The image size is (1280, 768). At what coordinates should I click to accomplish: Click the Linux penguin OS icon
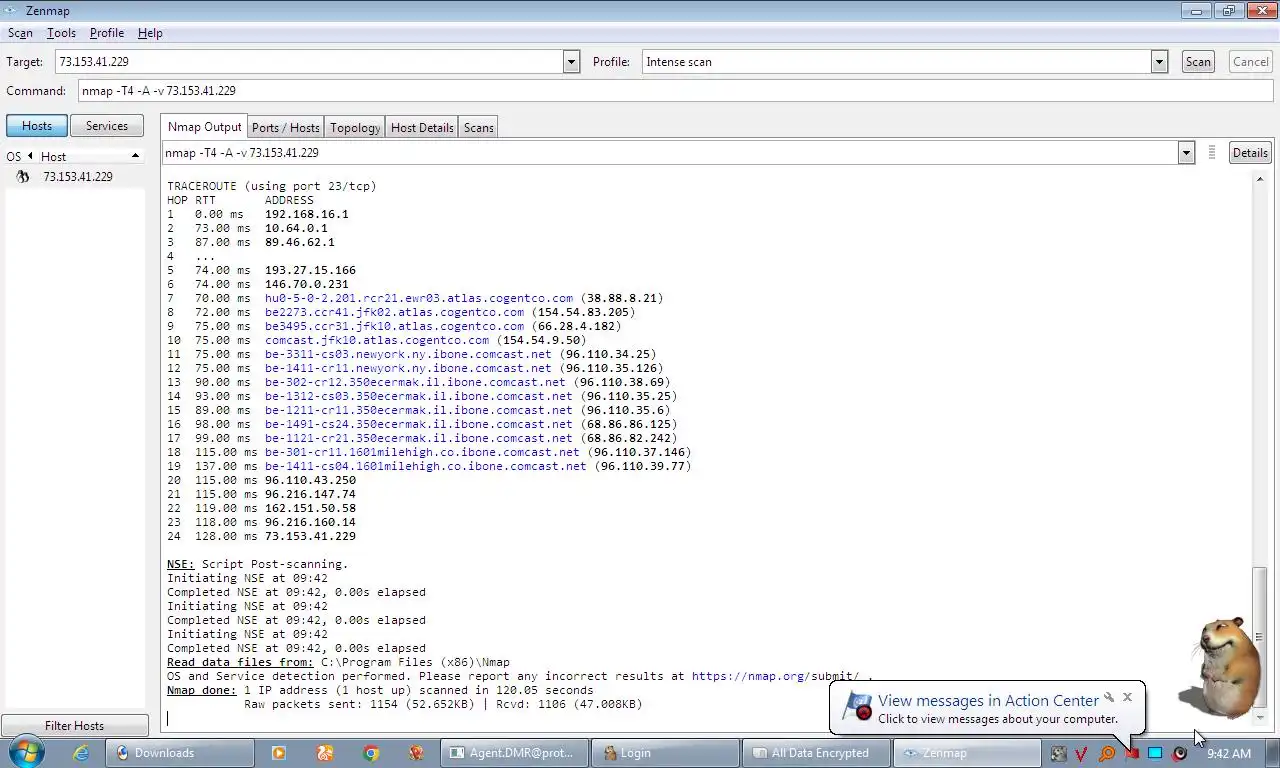pos(22,177)
